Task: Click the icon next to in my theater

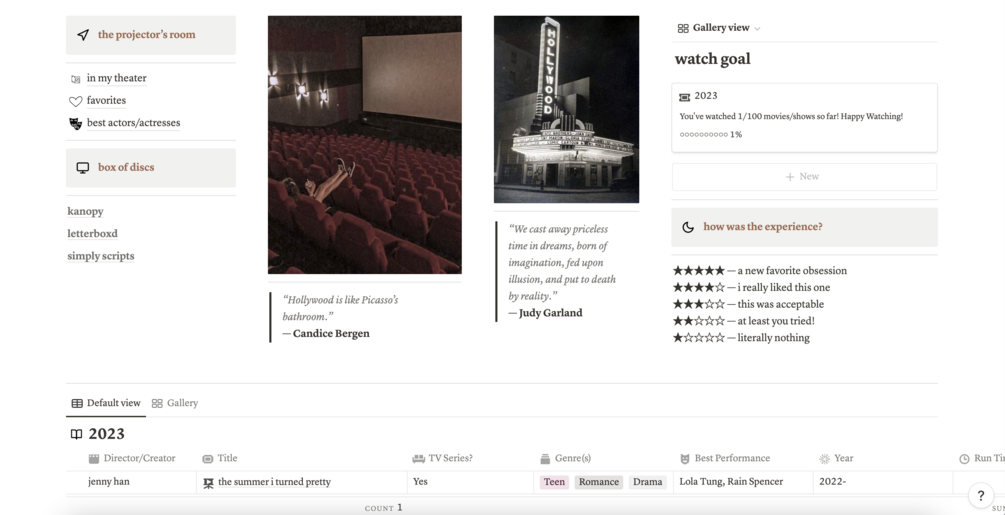Action: [76, 79]
